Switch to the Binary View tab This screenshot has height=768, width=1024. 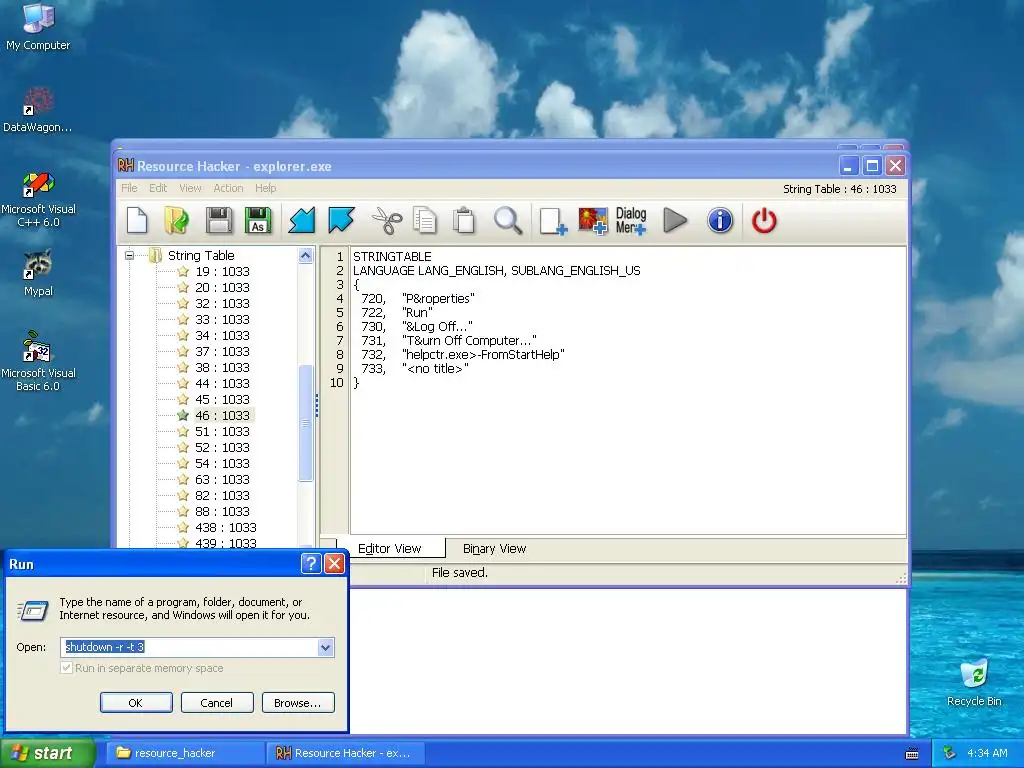494,549
